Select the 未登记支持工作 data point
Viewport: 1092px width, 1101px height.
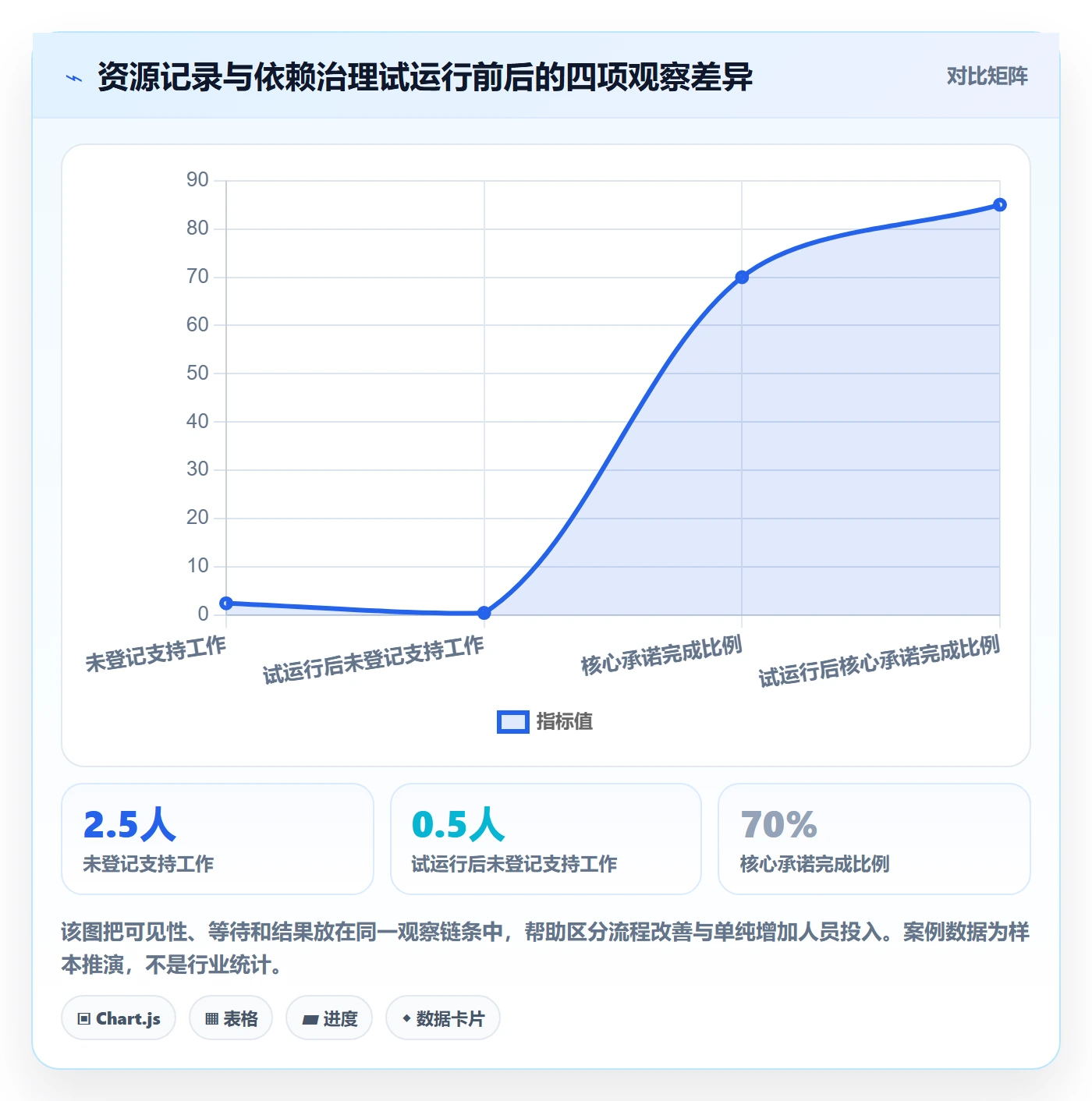tap(226, 603)
